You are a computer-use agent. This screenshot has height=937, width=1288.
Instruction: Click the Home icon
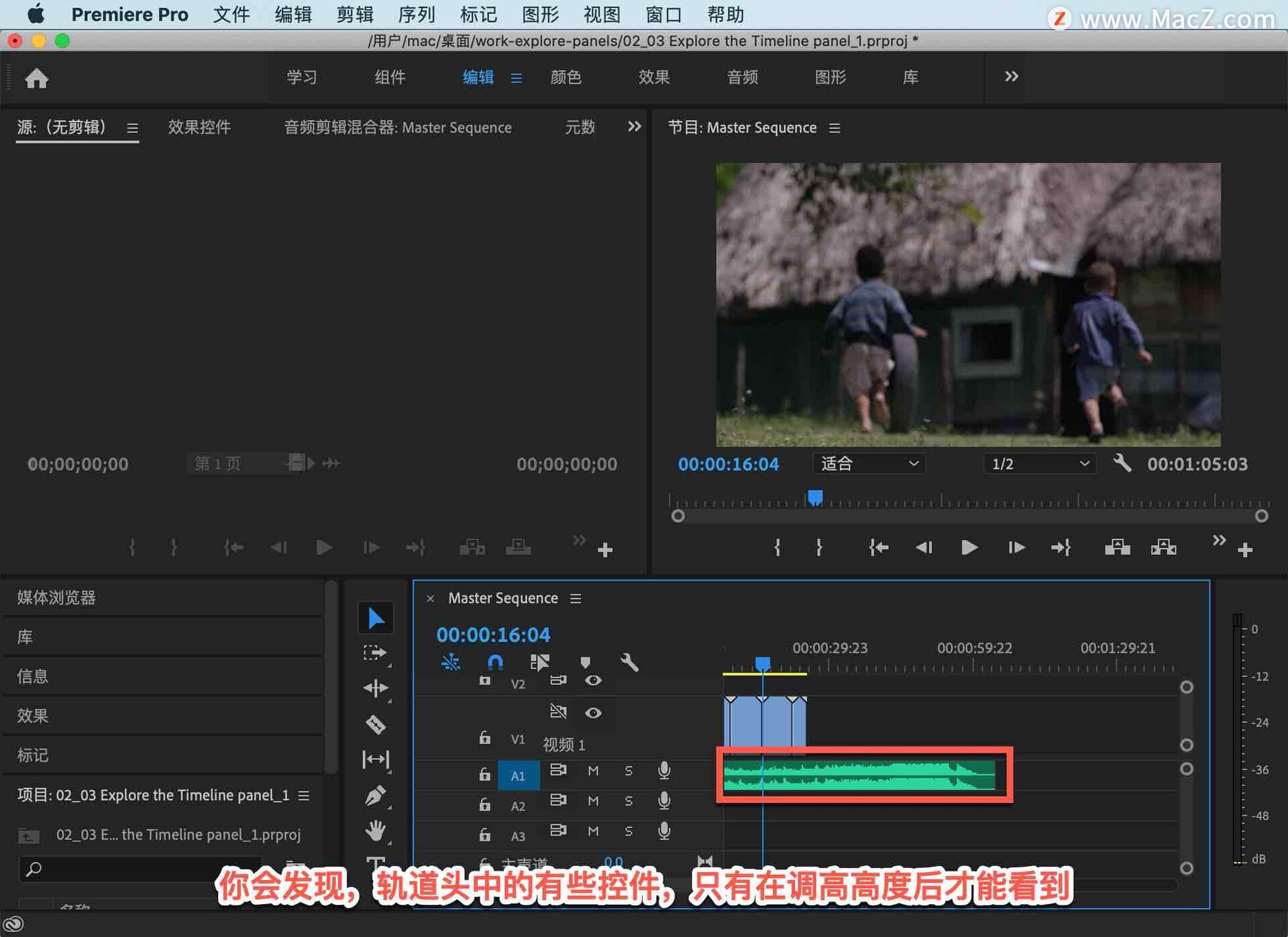coord(37,78)
